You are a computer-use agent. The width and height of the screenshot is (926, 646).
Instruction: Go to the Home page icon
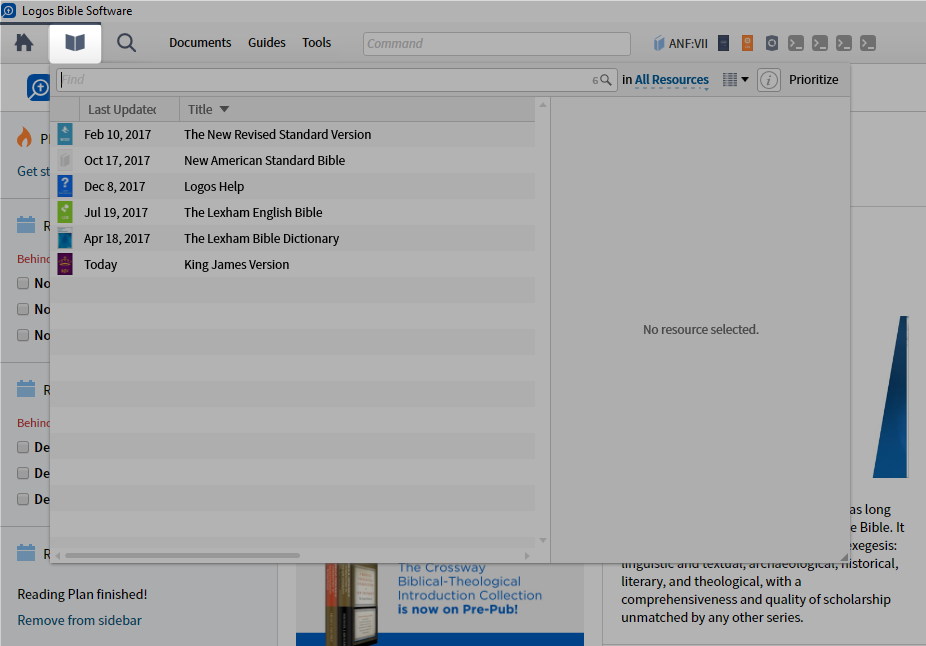24,43
